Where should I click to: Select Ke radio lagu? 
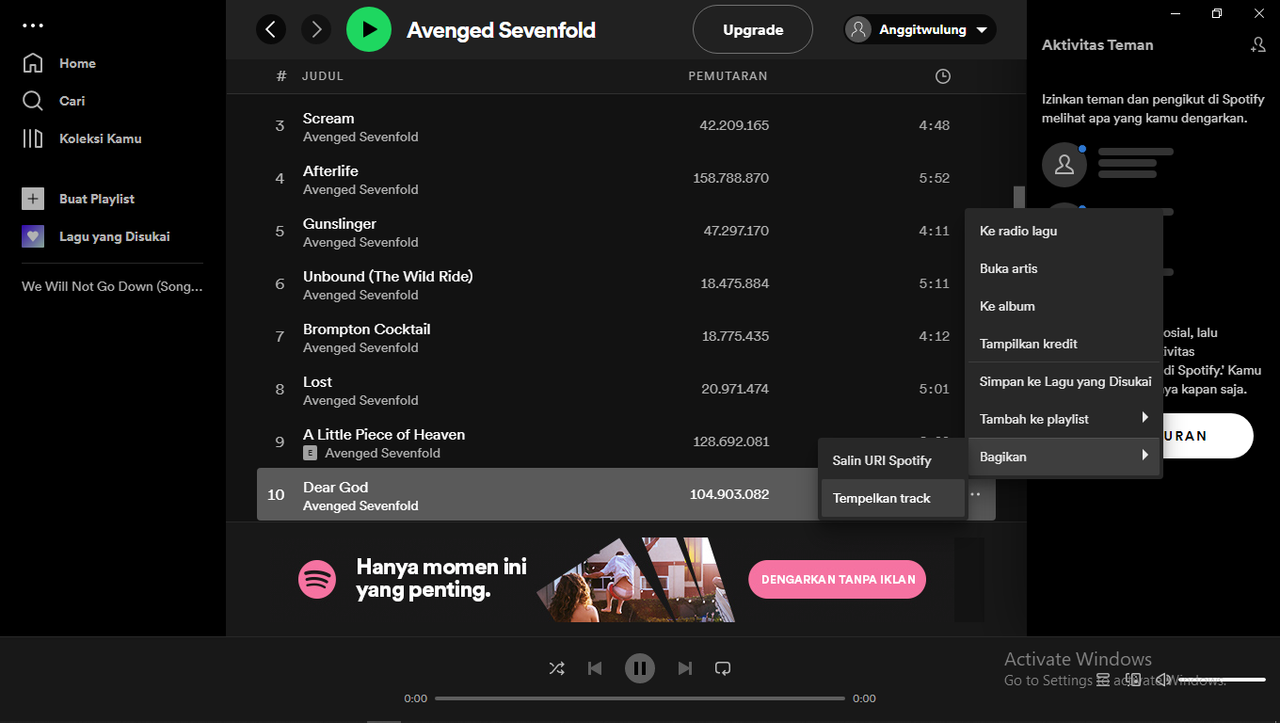point(1064,231)
